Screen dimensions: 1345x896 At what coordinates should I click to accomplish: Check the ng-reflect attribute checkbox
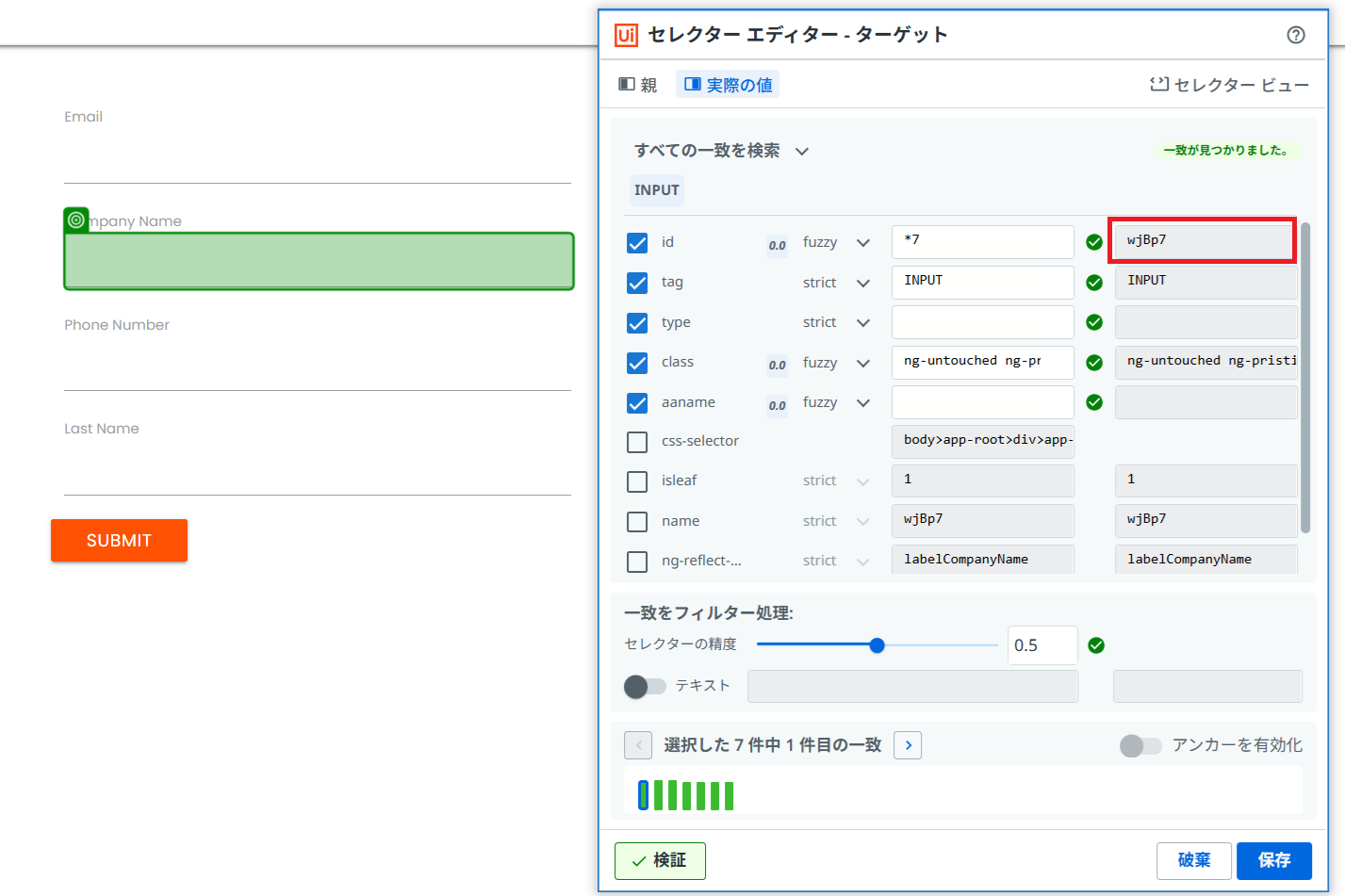(x=637, y=562)
